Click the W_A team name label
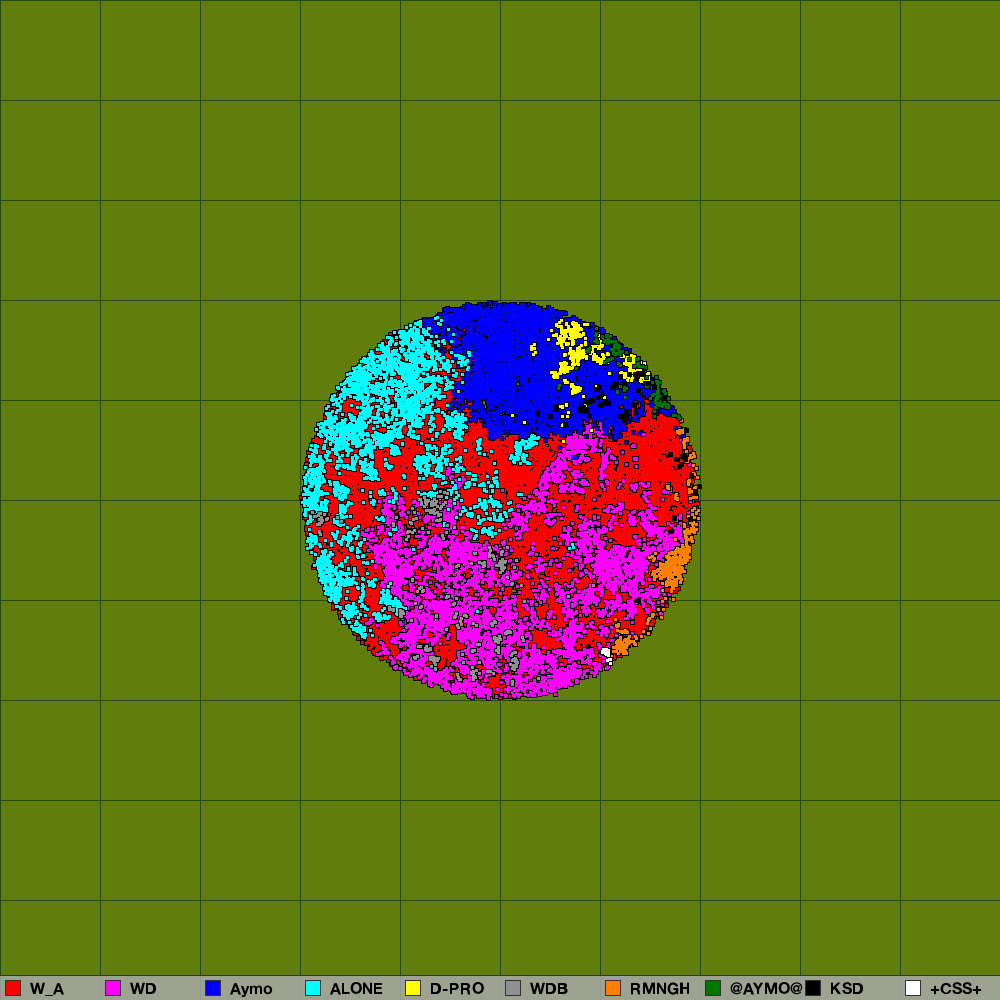 click(47, 989)
